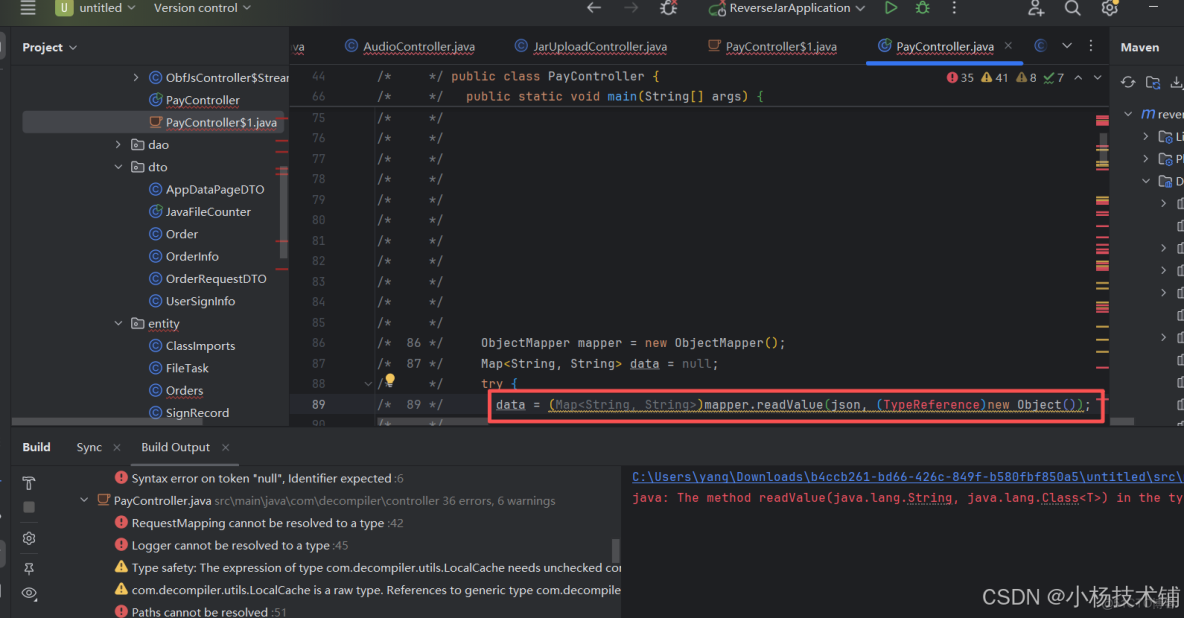Image resolution: width=1184 pixels, height=618 pixels.
Task: Expand the dao folder in Project tree
Action: [x=119, y=144]
